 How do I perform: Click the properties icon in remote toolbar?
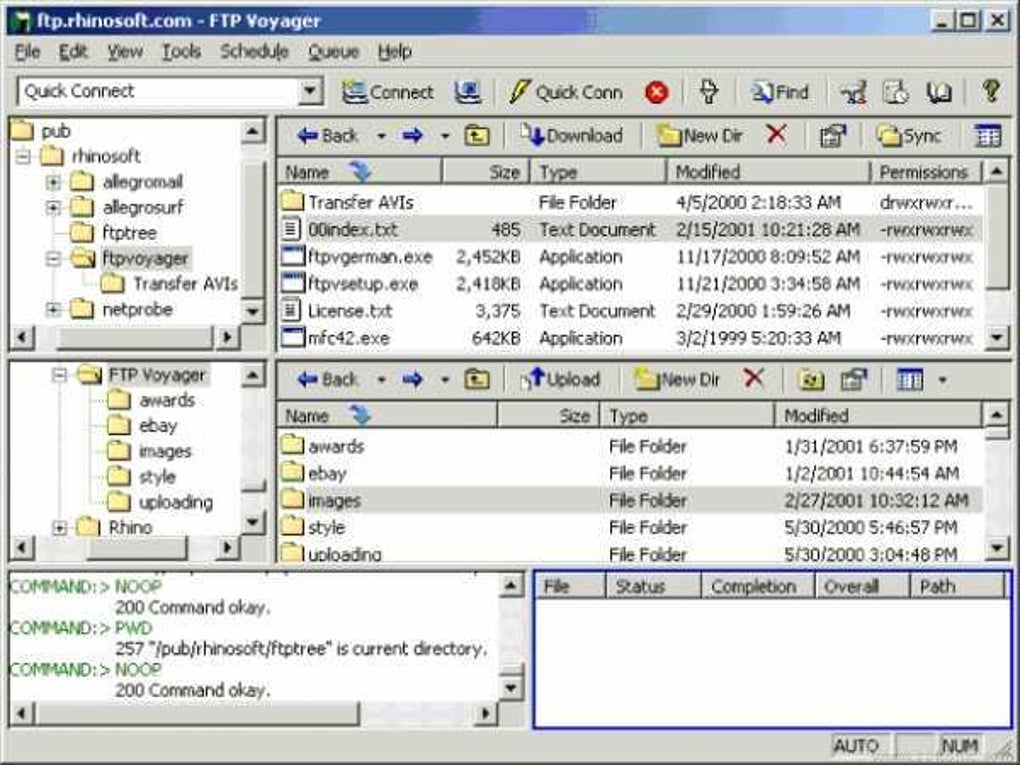[833, 136]
